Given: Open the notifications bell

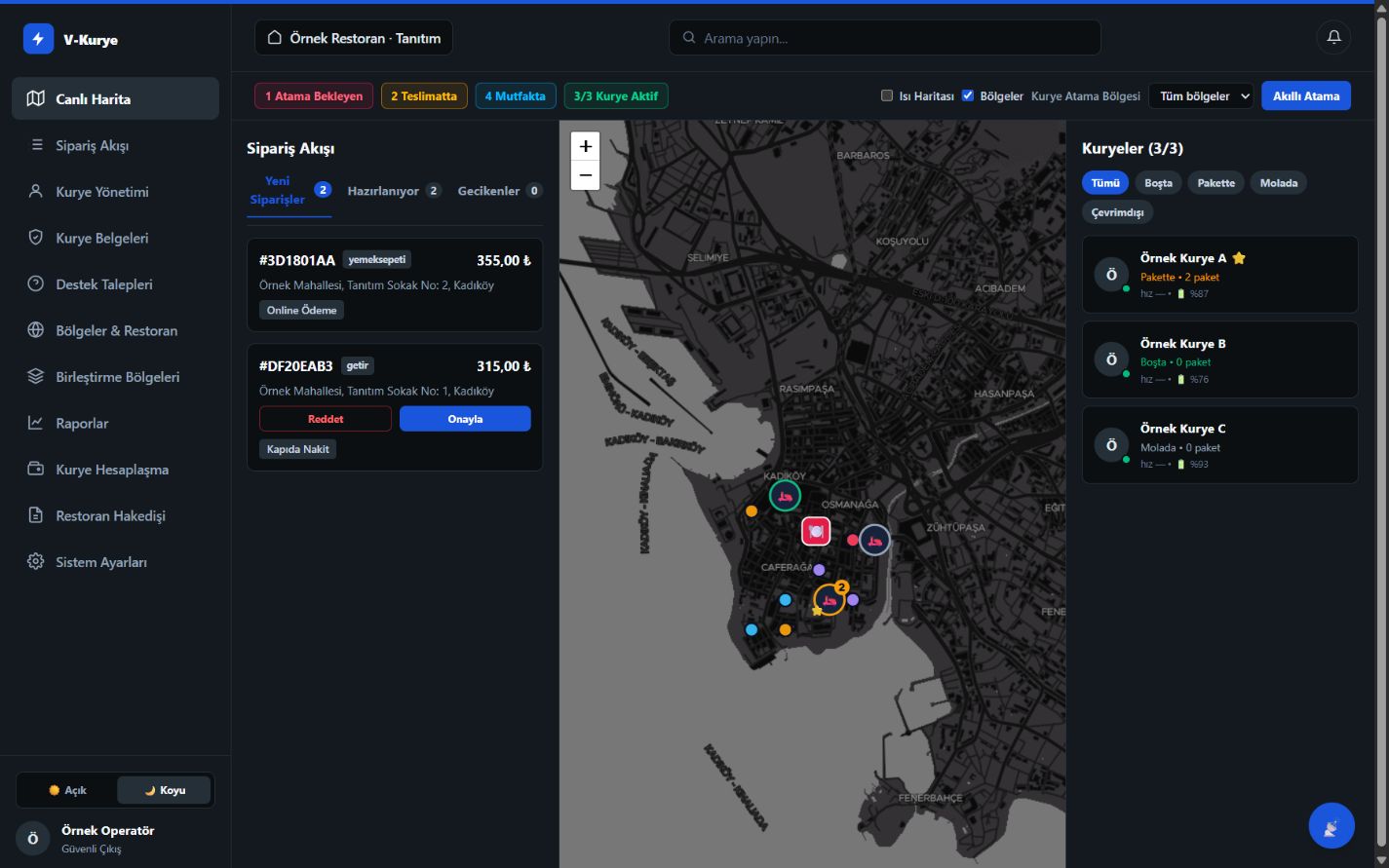Looking at the screenshot, I should click(x=1333, y=37).
